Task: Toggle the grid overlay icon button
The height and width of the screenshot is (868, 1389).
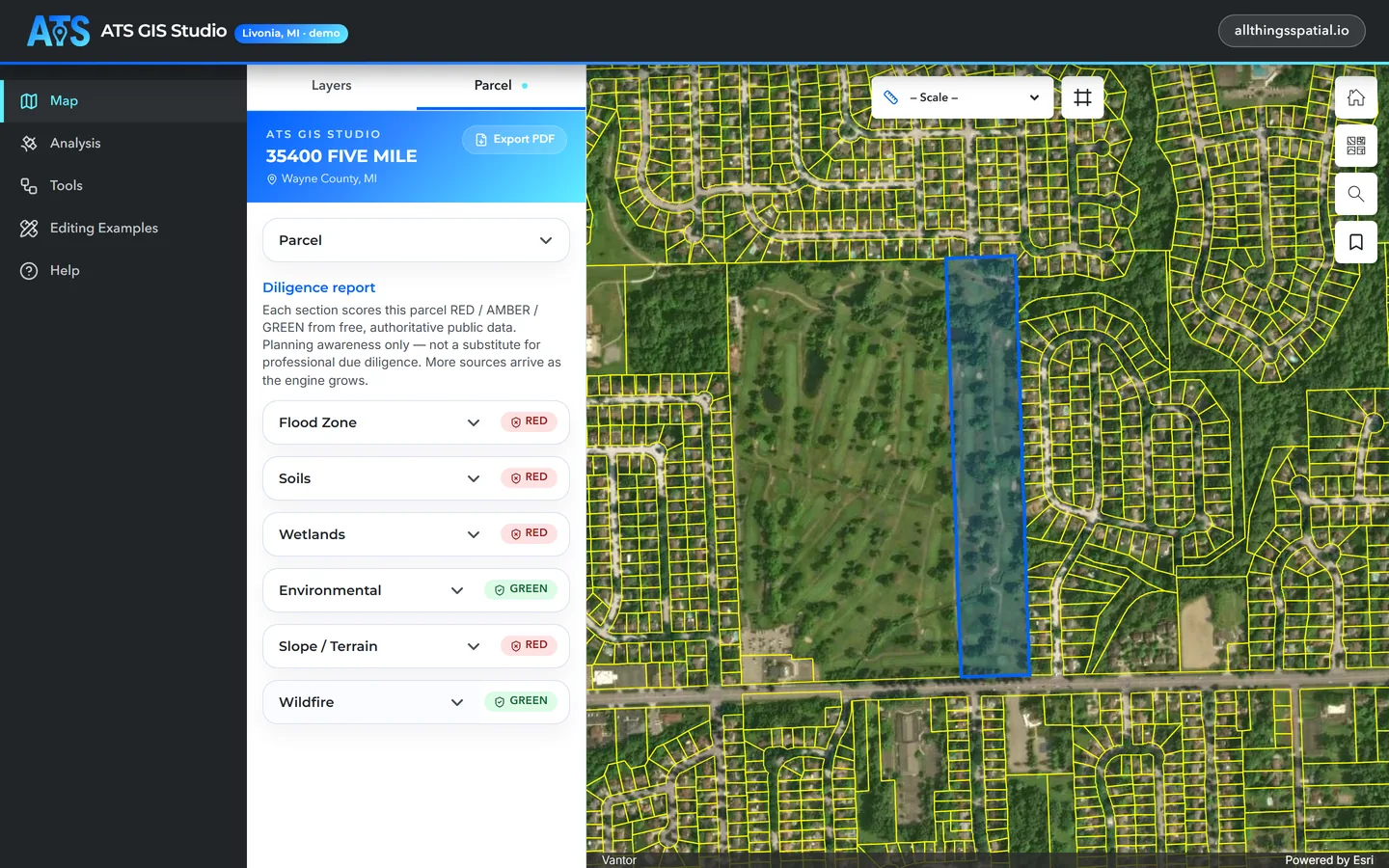Action: pyautogui.click(x=1082, y=97)
